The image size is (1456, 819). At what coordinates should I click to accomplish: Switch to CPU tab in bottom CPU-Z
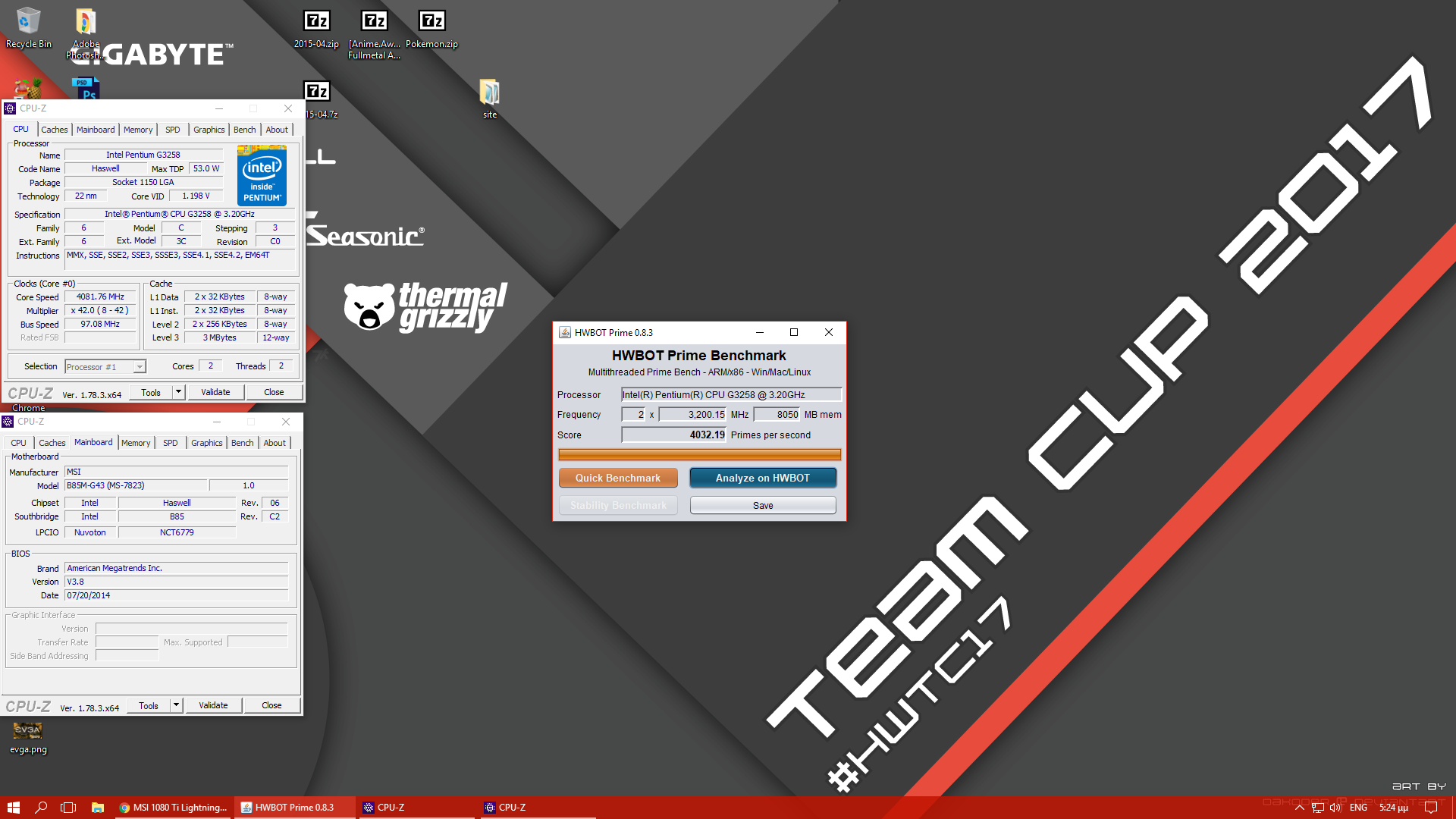[18, 443]
